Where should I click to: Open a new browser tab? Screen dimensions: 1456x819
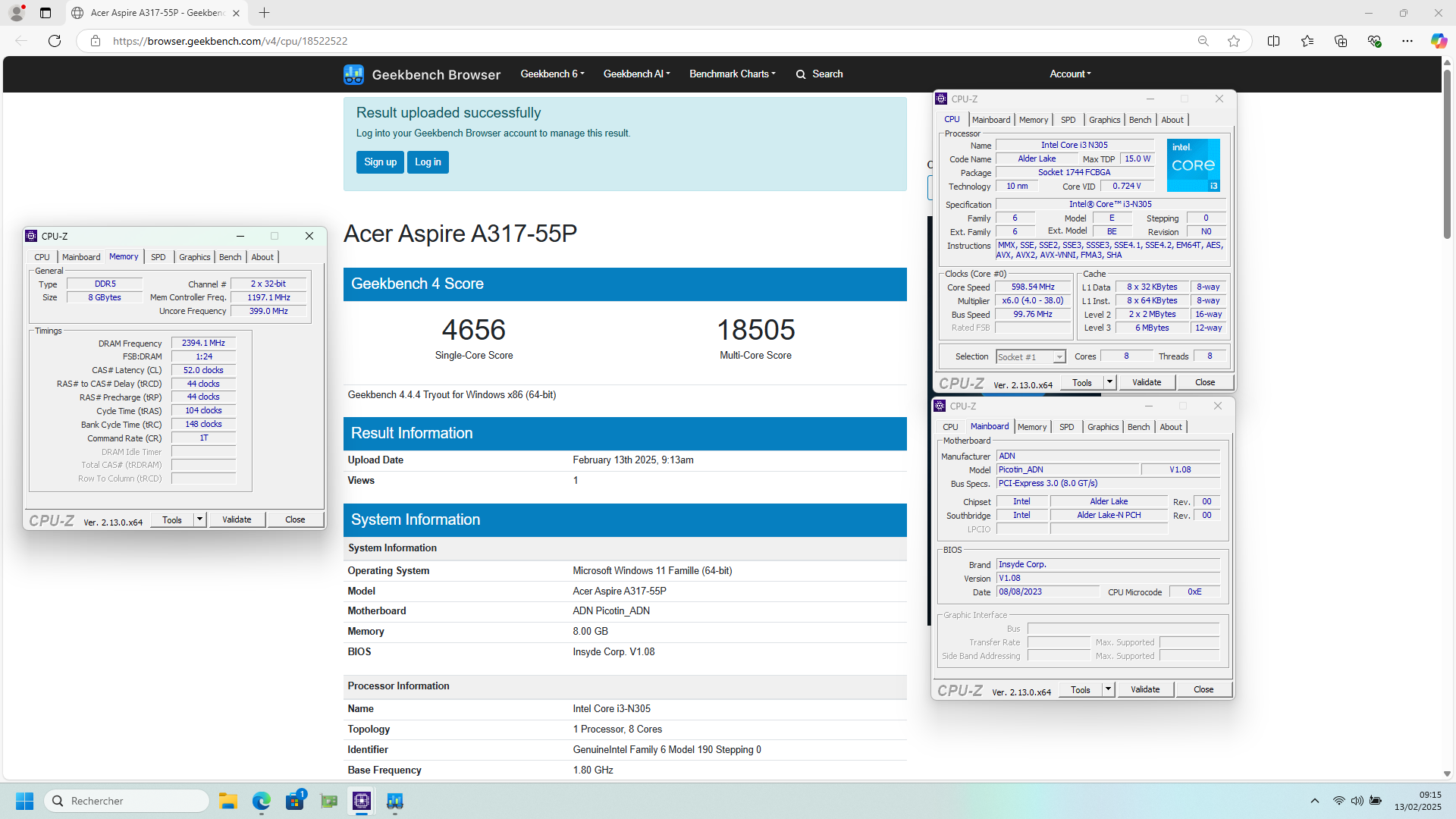point(264,13)
